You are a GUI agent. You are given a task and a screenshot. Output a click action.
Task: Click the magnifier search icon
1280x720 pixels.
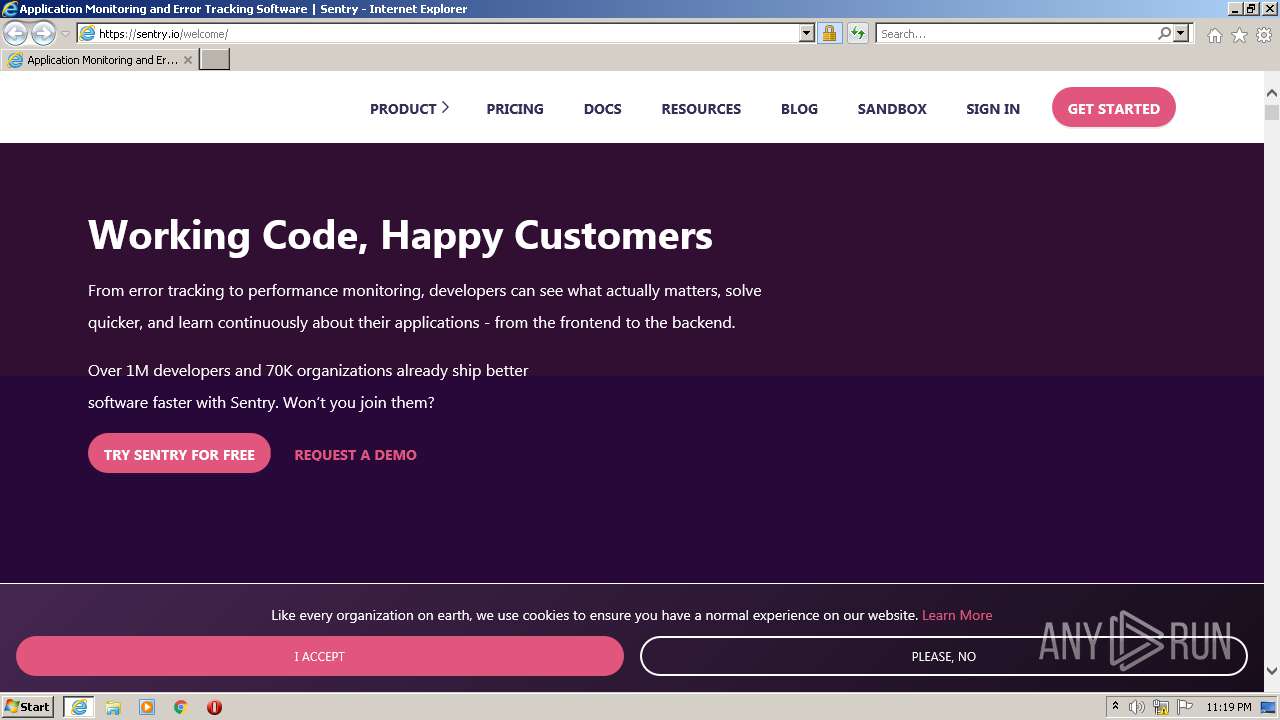click(1164, 33)
